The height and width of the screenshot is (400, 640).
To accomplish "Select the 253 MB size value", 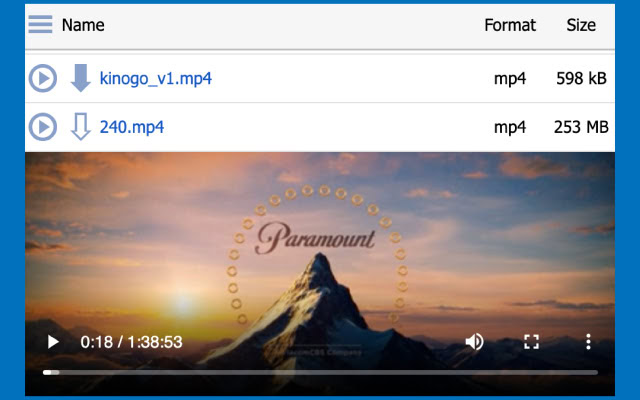I will pos(581,127).
